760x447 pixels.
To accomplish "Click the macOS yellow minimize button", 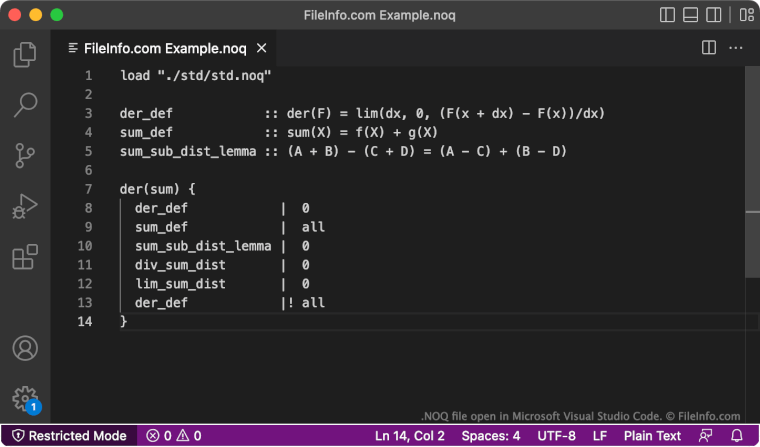I will tap(36, 15).
